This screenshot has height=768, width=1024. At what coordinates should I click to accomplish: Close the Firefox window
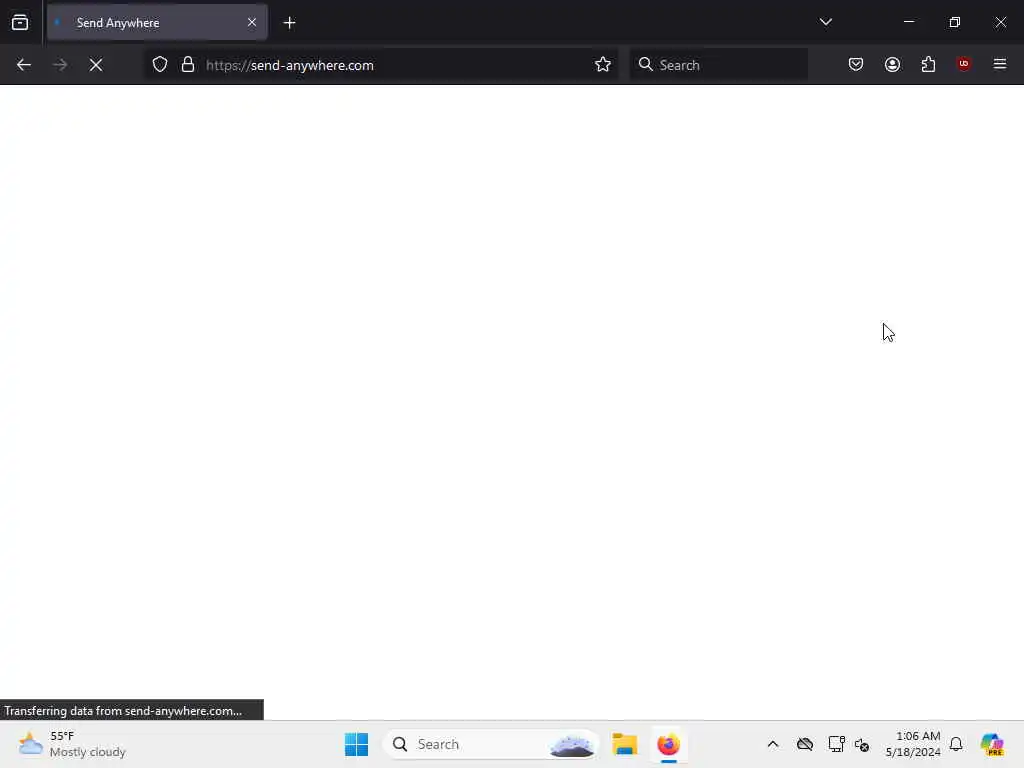pyautogui.click(x=1000, y=22)
